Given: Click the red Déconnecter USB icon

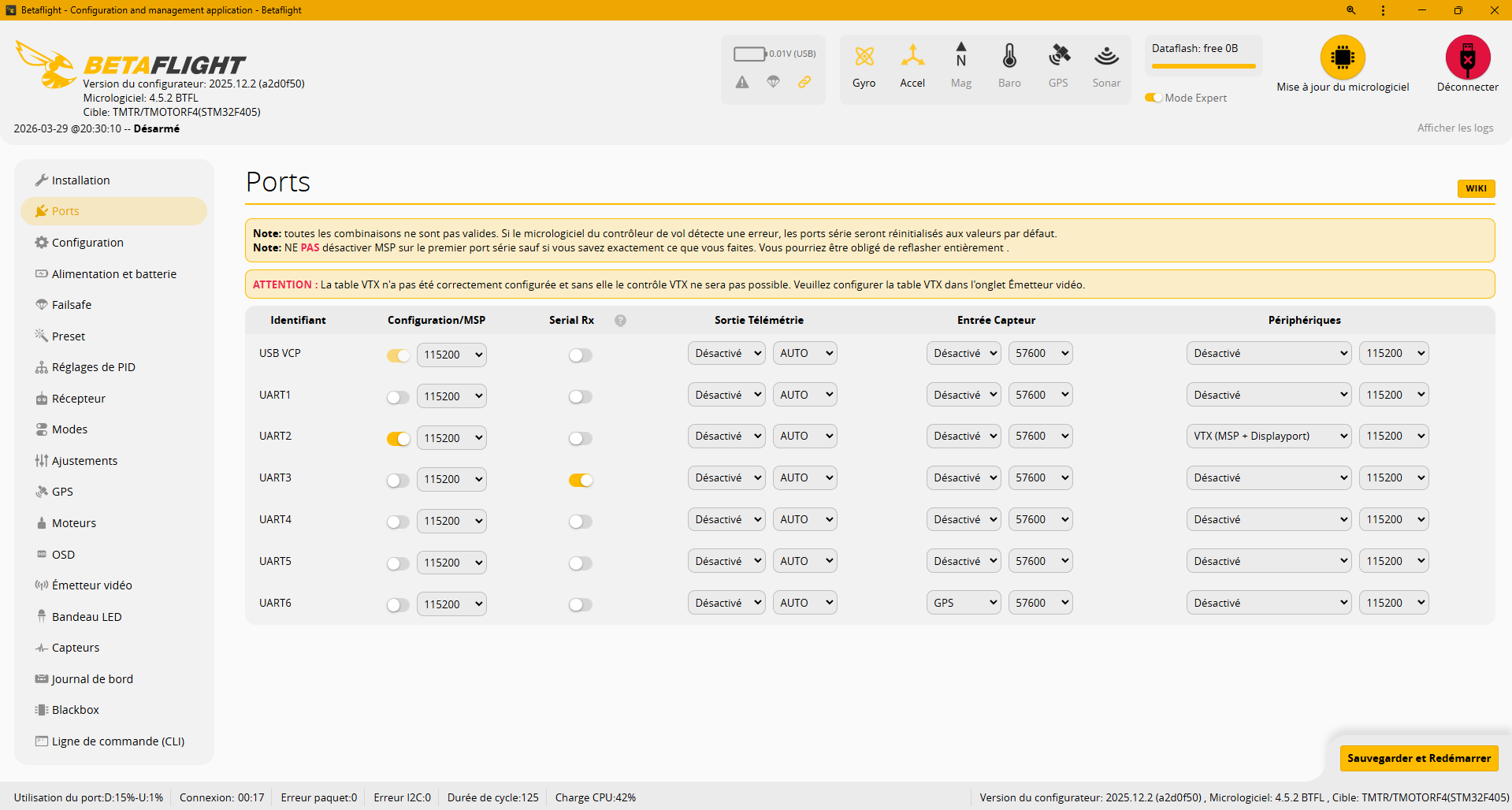Looking at the screenshot, I should pos(1467,58).
